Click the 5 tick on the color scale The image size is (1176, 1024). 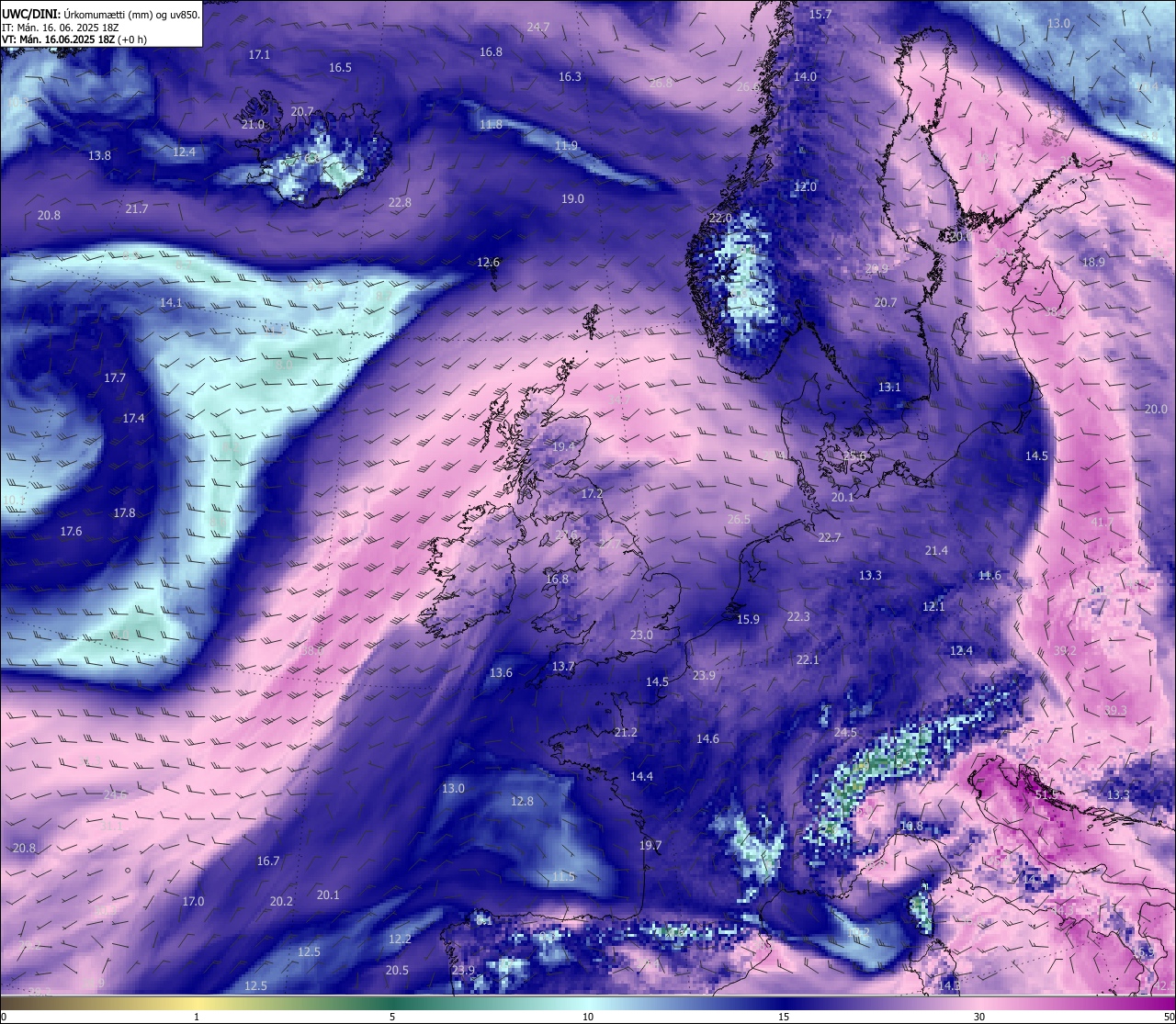click(x=392, y=1017)
